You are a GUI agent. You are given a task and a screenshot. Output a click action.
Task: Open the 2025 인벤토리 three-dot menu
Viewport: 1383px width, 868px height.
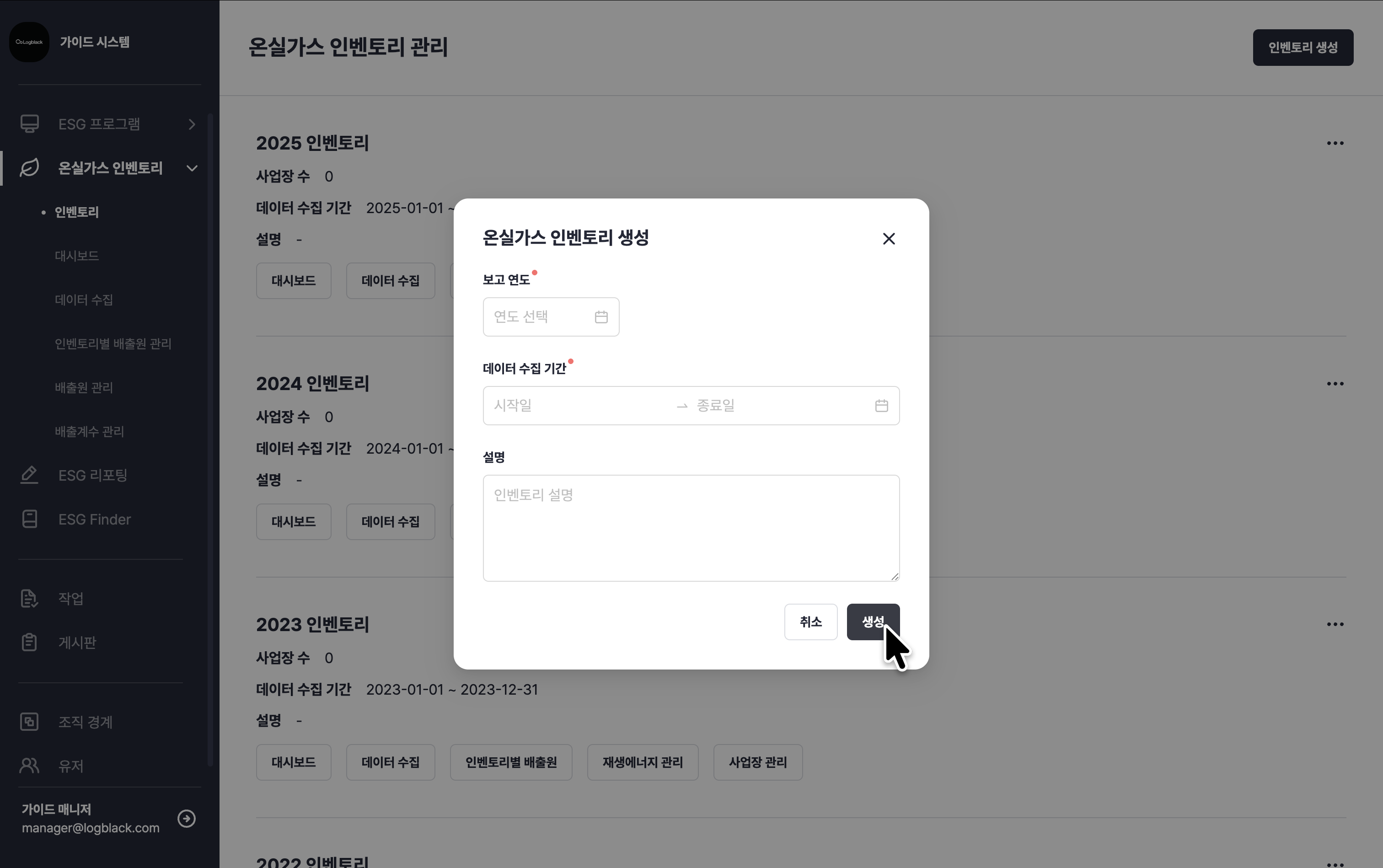click(x=1335, y=144)
